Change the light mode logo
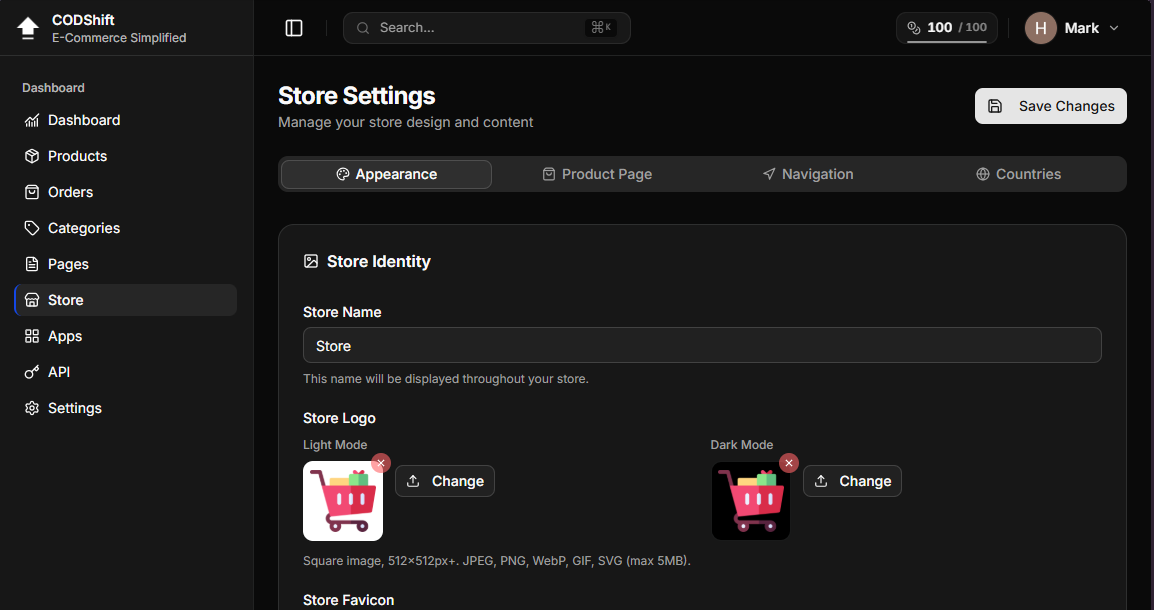1154x610 pixels. [445, 481]
